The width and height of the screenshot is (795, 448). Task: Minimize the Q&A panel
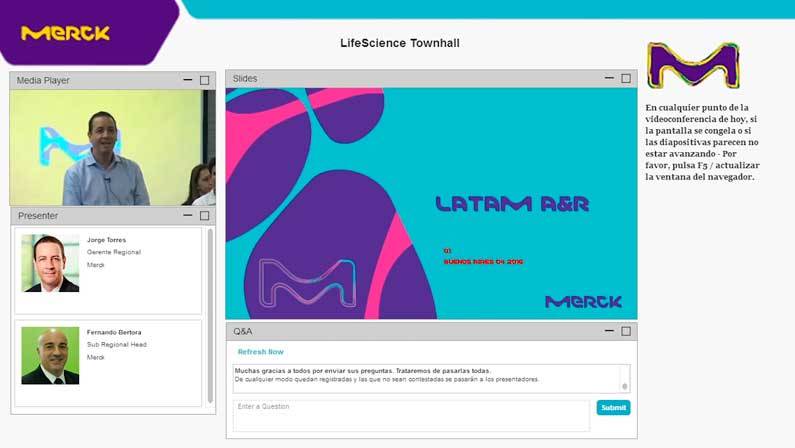click(x=609, y=330)
